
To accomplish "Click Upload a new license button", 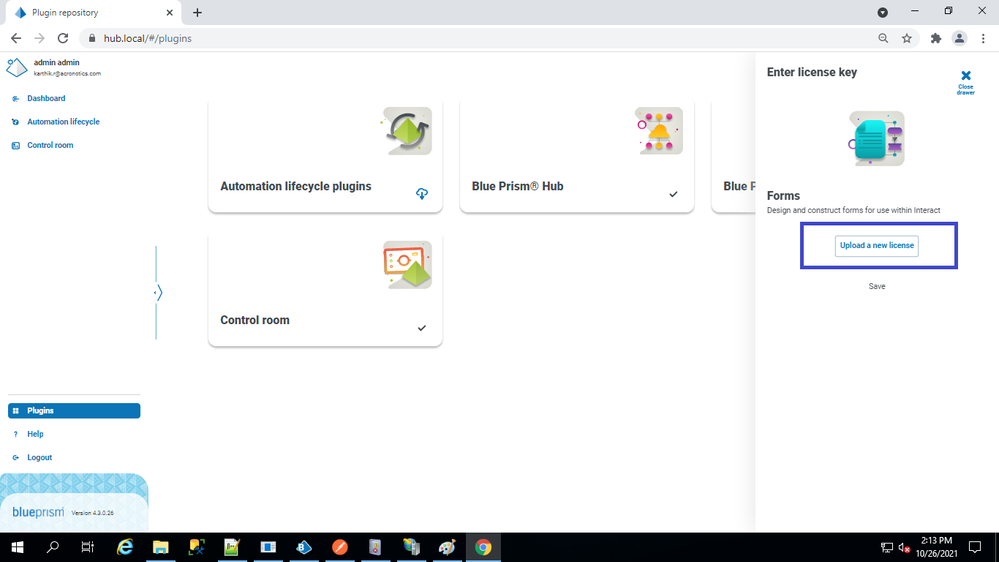I will click(877, 245).
